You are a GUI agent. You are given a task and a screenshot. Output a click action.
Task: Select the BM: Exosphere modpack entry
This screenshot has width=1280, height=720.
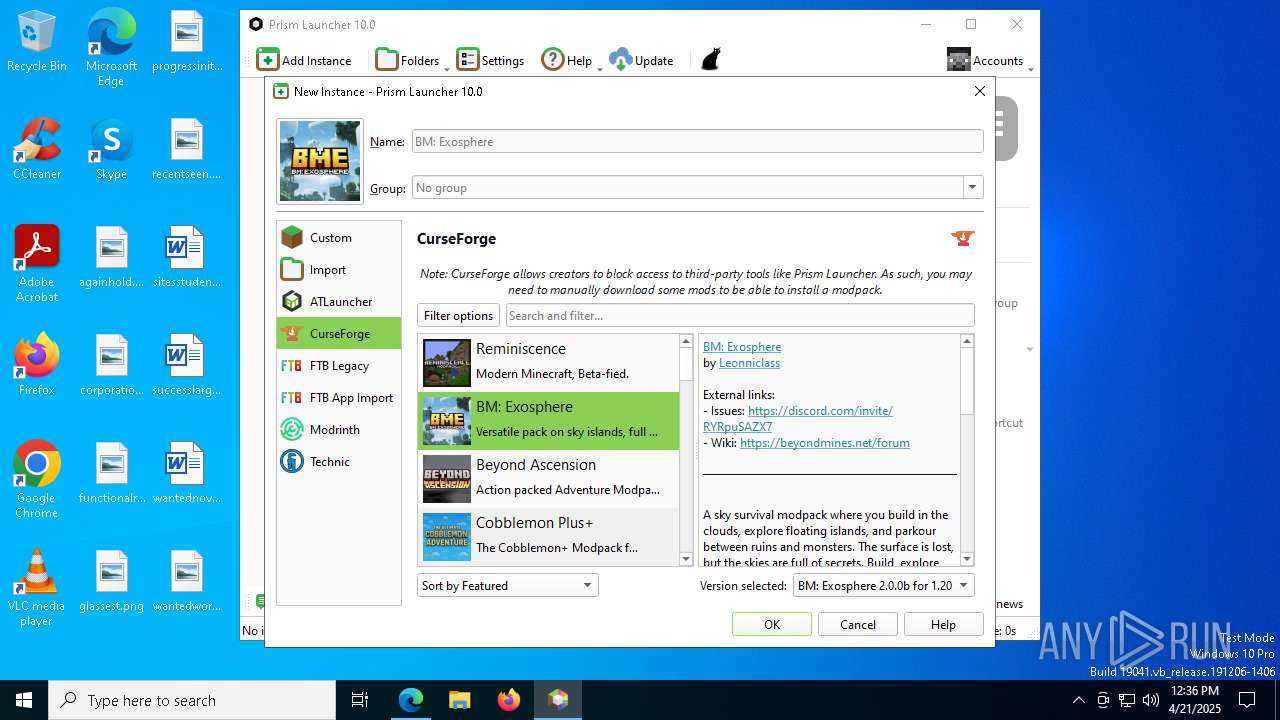[x=548, y=420]
